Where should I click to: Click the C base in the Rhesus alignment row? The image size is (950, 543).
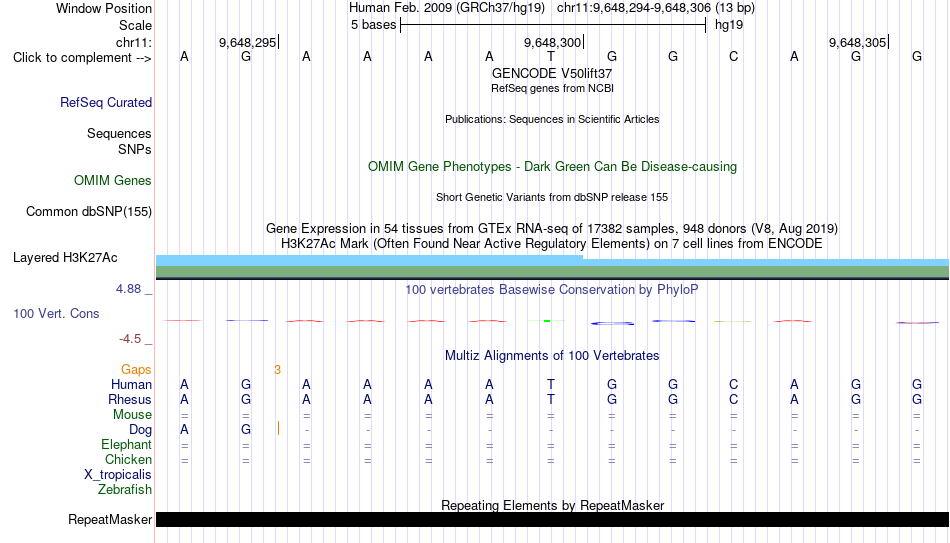point(734,400)
